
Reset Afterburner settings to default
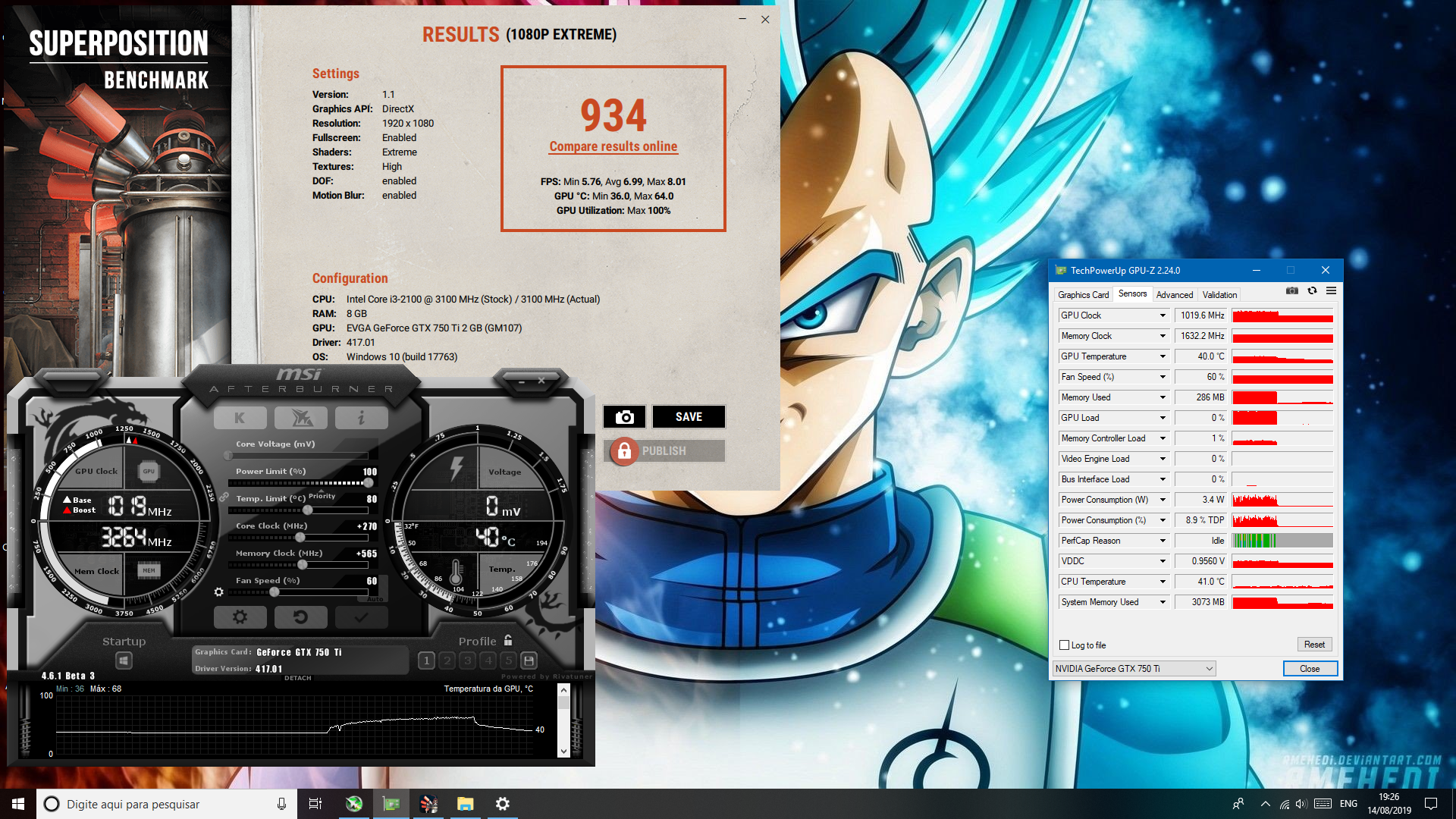click(300, 617)
